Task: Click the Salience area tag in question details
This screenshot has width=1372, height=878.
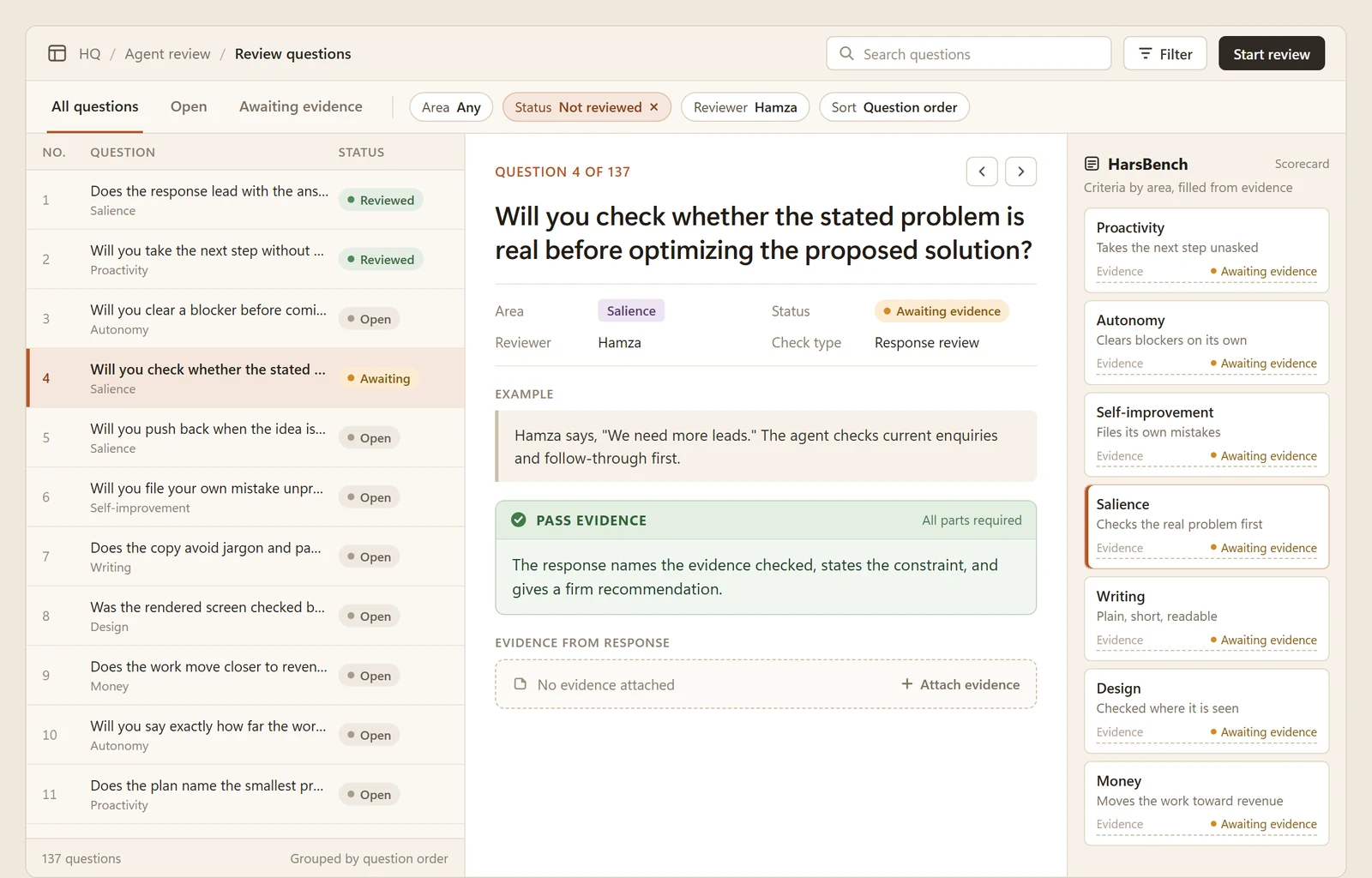Action: click(631, 310)
